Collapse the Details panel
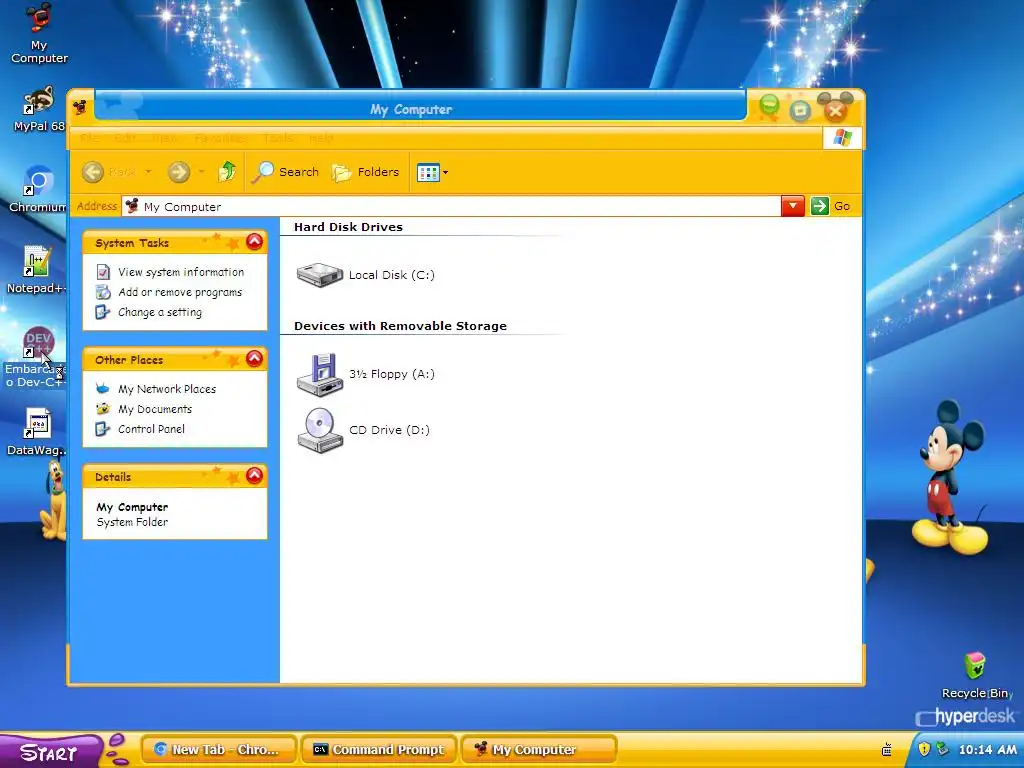1024x768 pixels. (x=254, y=475)
